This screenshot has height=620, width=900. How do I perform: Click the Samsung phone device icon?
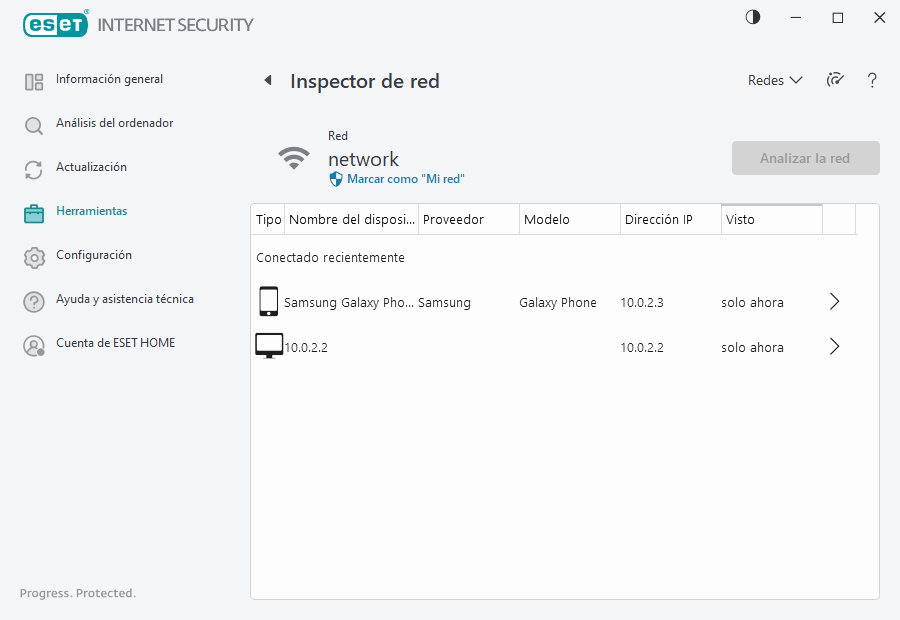[x=268, y=301]
